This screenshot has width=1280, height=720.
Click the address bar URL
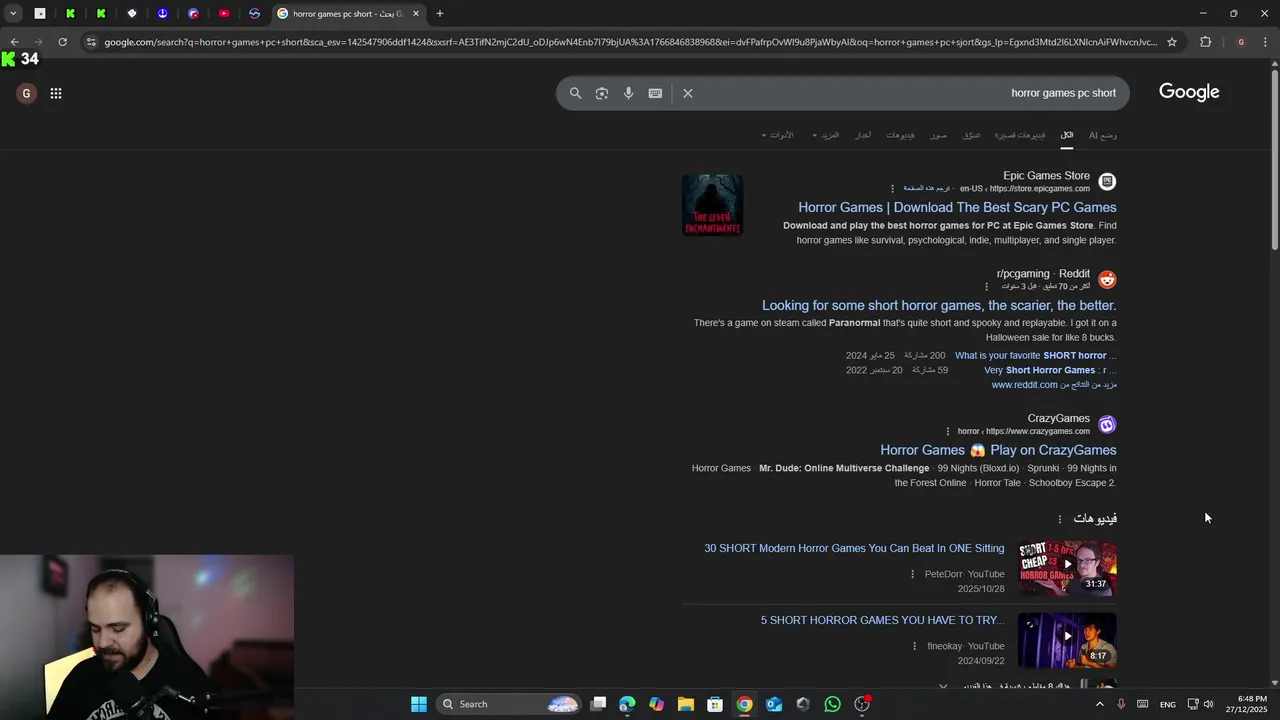pyautogui.click(x=630, y=42)
